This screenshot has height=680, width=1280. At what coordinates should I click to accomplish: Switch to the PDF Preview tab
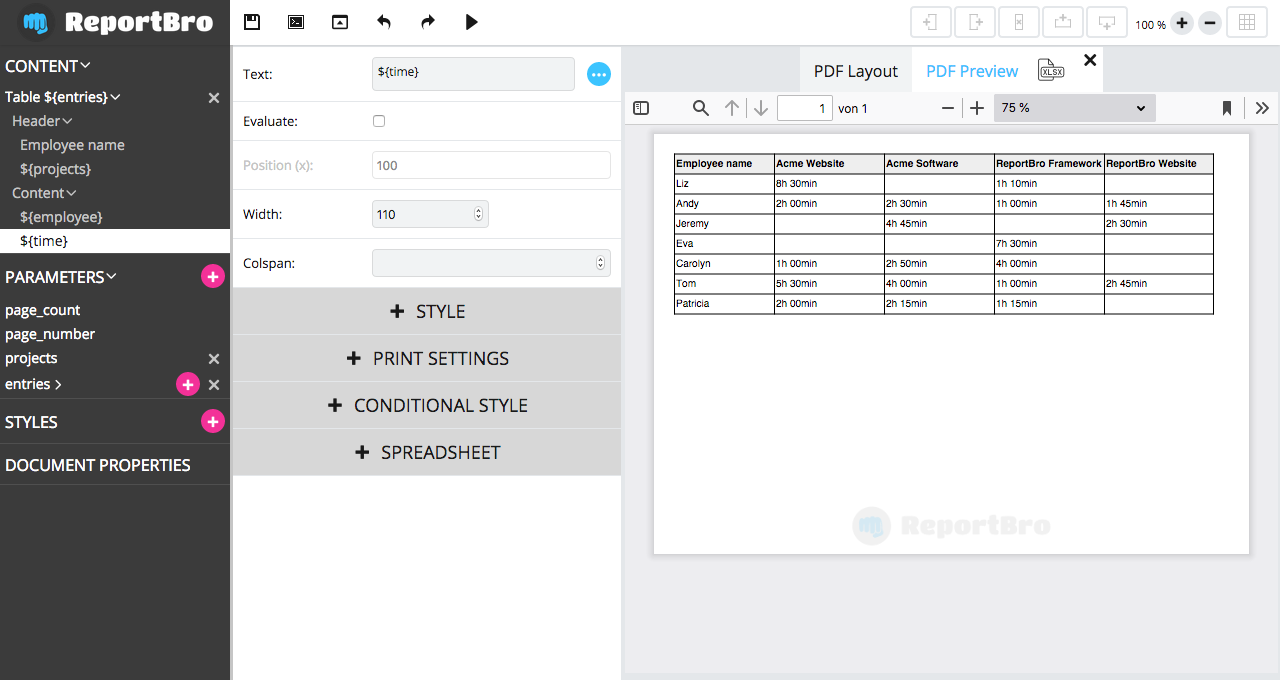(972, 71)
